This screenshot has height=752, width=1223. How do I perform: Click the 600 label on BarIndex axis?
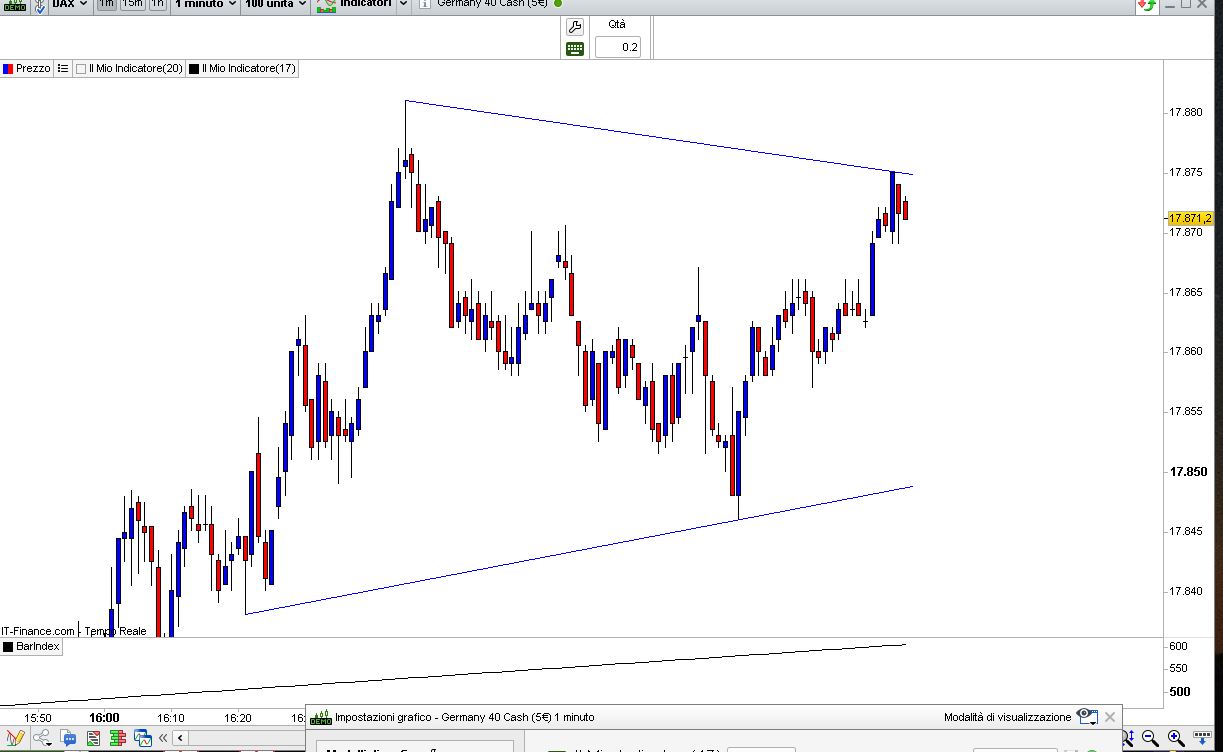pos(1178,646)
